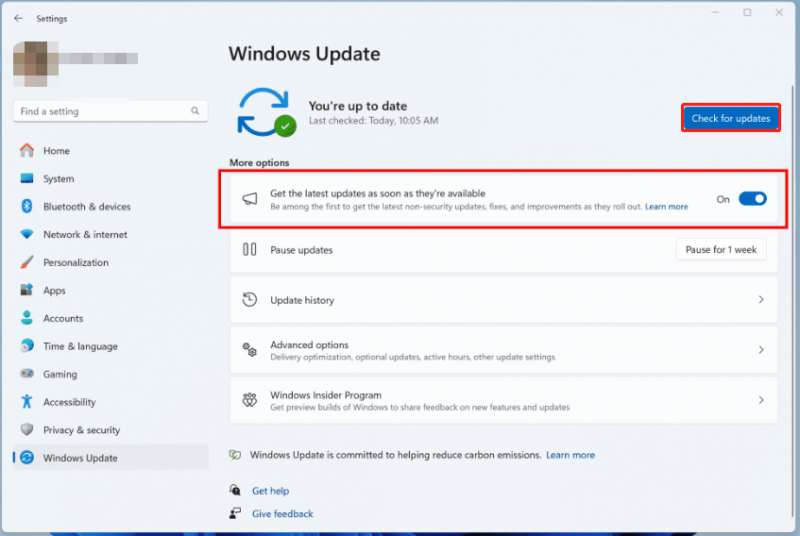
Task: Go to System settings
Action: pyautogui.click(x=111, y=178)
